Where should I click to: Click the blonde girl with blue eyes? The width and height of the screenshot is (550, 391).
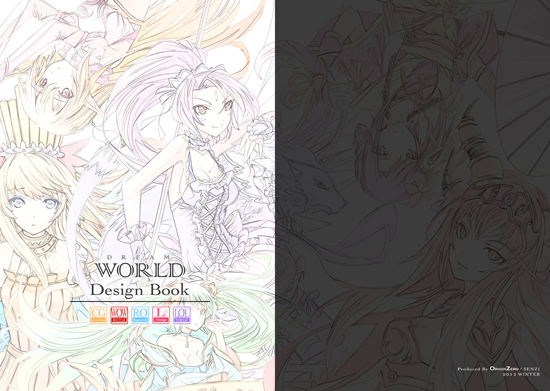(x=33, y=207)
